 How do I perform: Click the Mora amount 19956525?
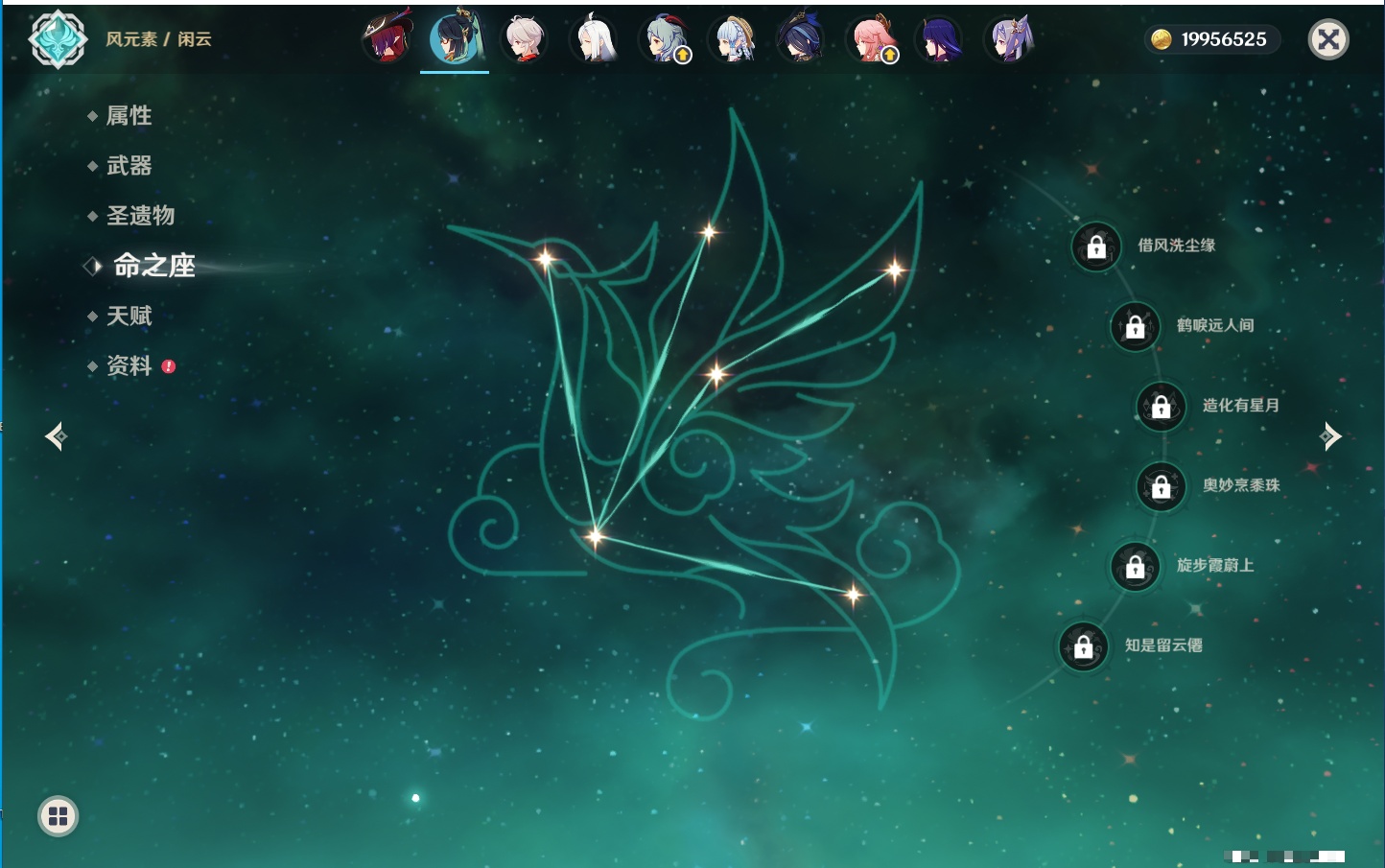coord(1224,39)
